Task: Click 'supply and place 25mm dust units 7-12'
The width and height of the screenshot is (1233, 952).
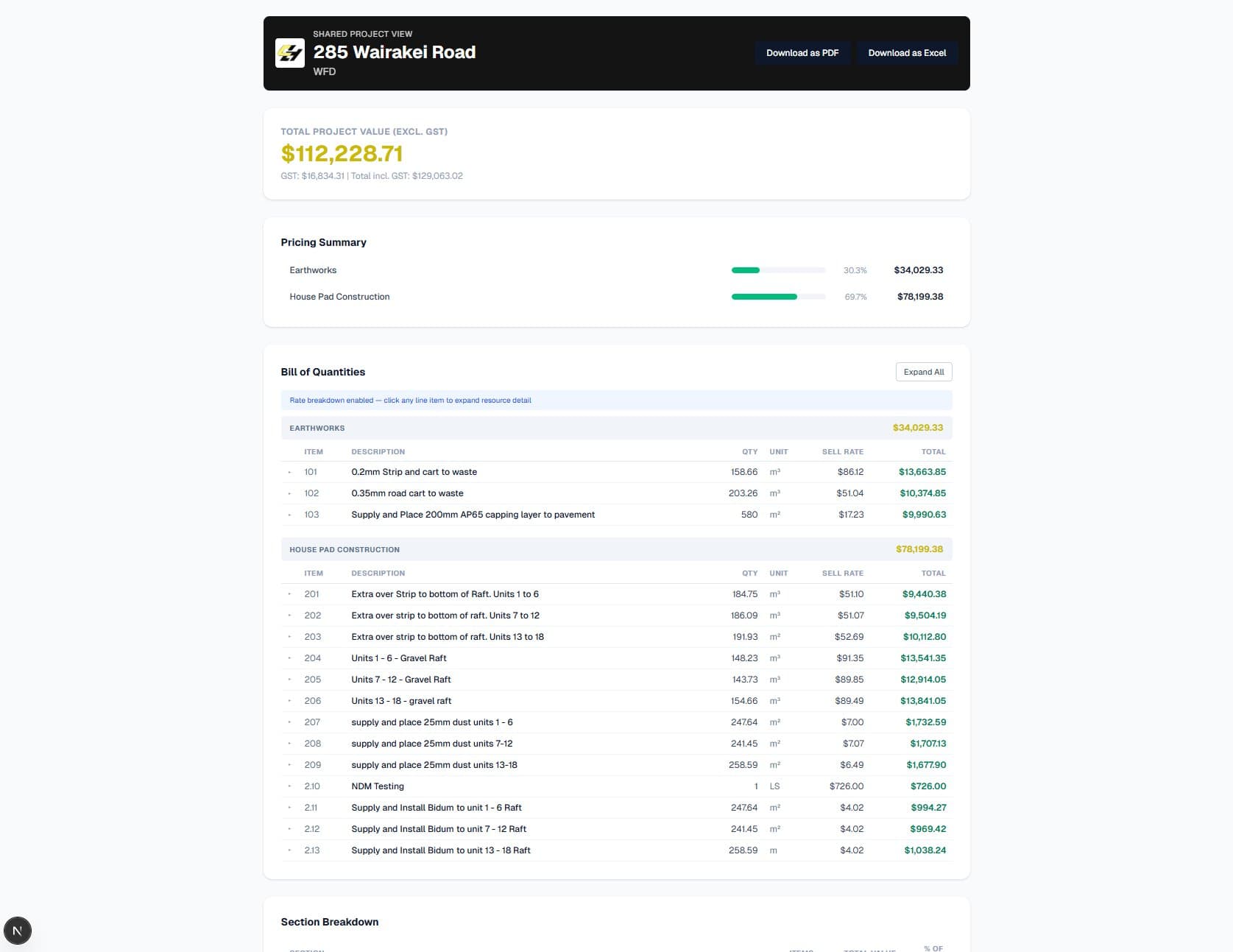Action: pos(431,744)
